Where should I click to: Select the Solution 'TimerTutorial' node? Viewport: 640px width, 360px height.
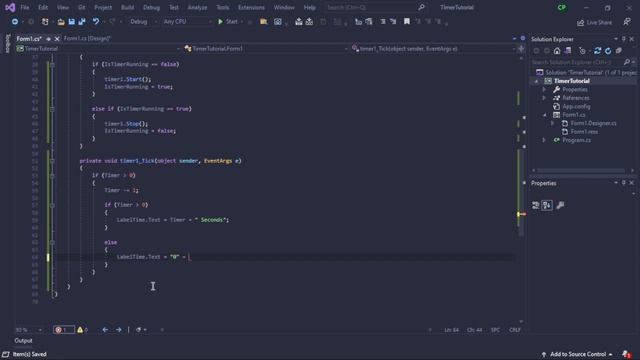coord(587,72)
